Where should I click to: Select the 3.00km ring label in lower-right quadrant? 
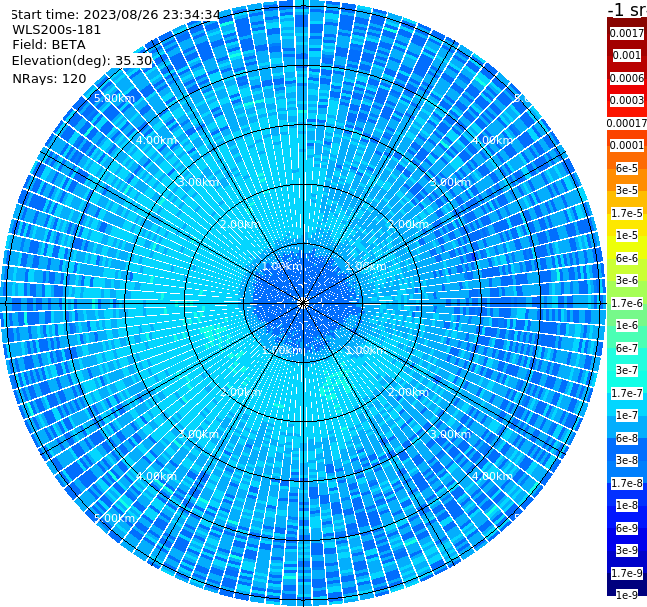(450, 434)
